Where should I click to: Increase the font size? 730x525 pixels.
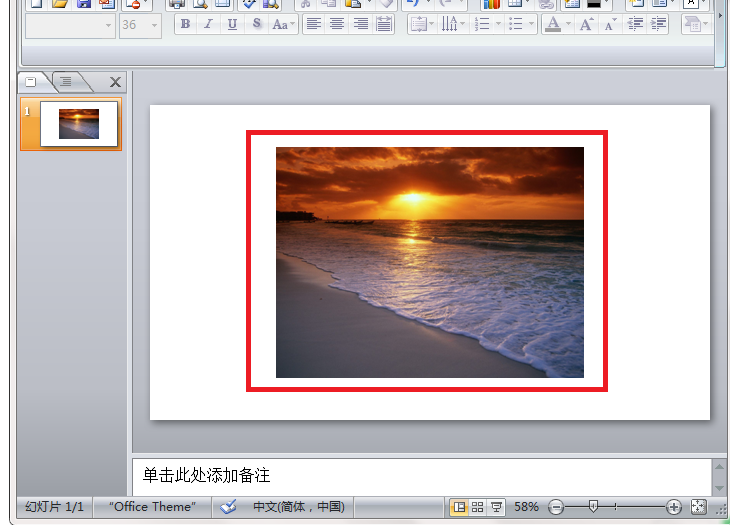(x=586, y=24)
